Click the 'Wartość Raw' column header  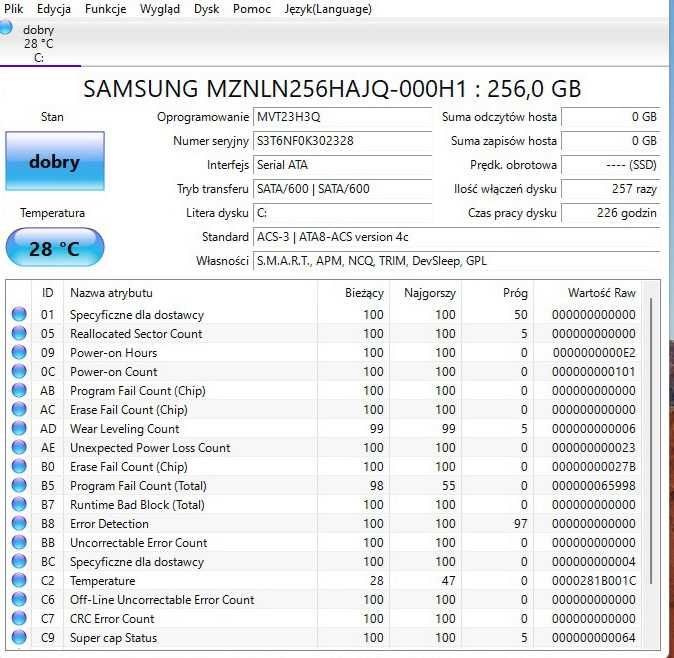click(x=602, y=293)
